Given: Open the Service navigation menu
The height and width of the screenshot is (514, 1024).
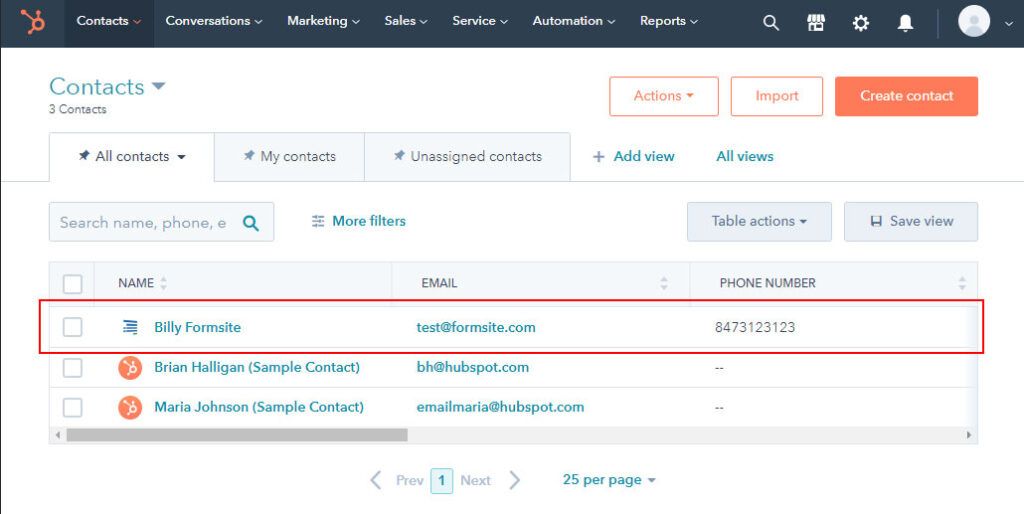Looking at the screenshot, I should tap(480, 21).
